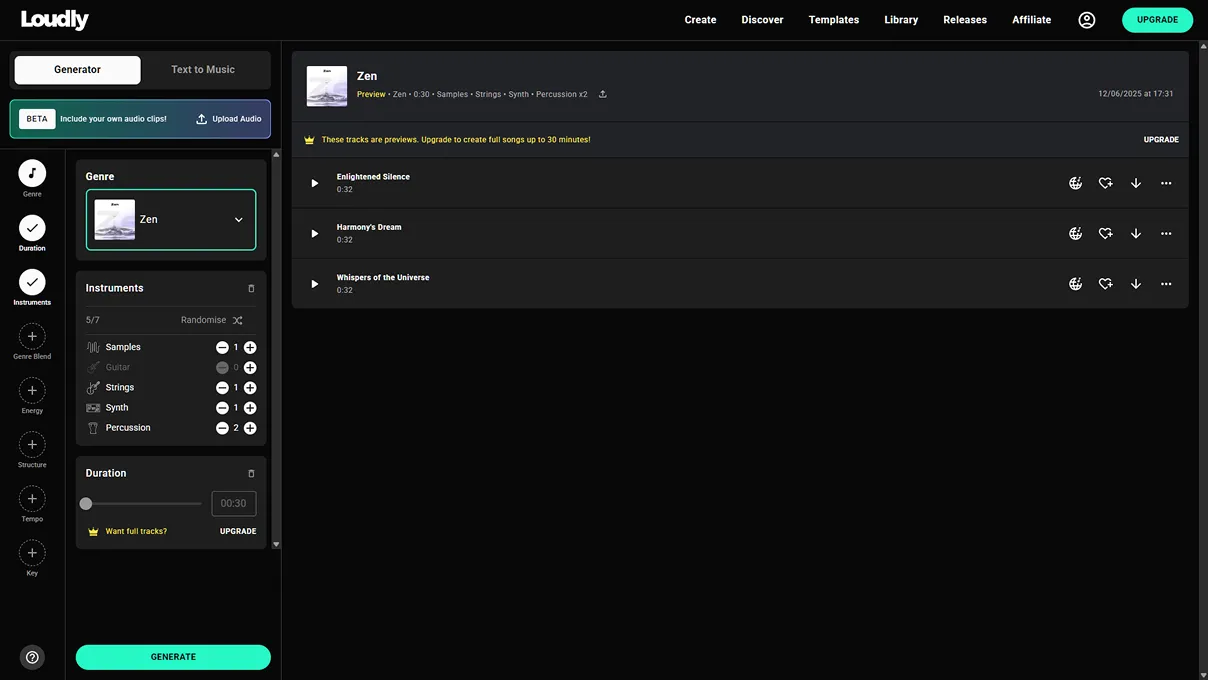Open more options for Harmony's Dream

pos(1166,233)
